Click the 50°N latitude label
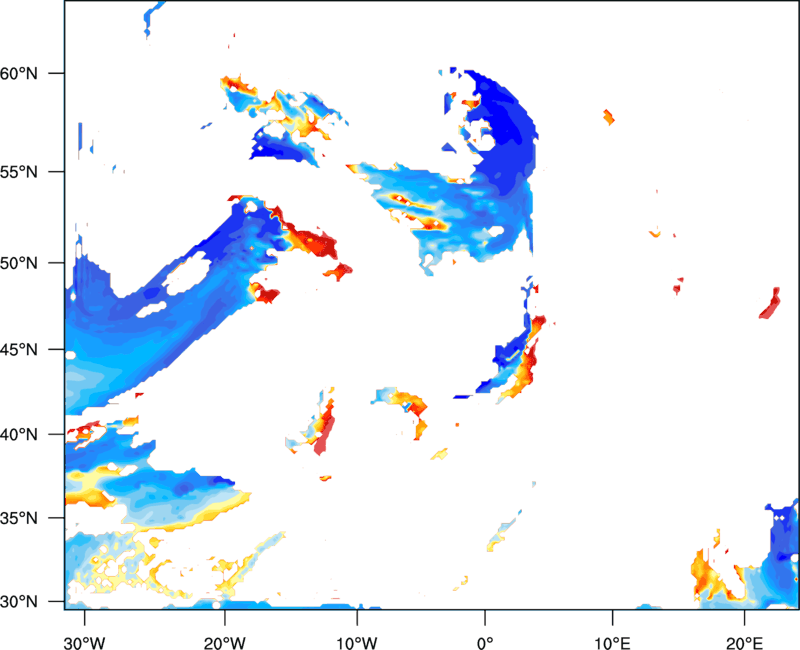Viewport: 800px width, 650px height. coord(19,263)
